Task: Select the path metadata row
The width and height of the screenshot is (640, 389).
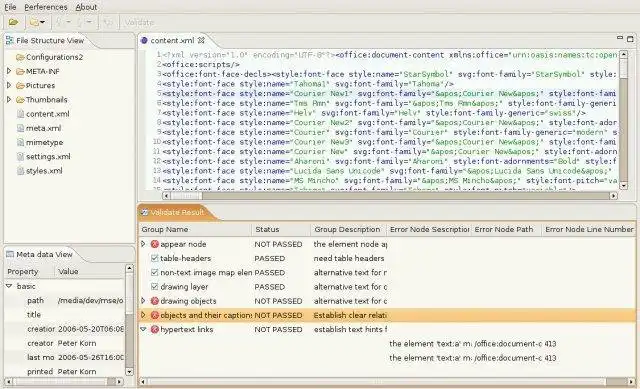Action: [x=64, y=300]
